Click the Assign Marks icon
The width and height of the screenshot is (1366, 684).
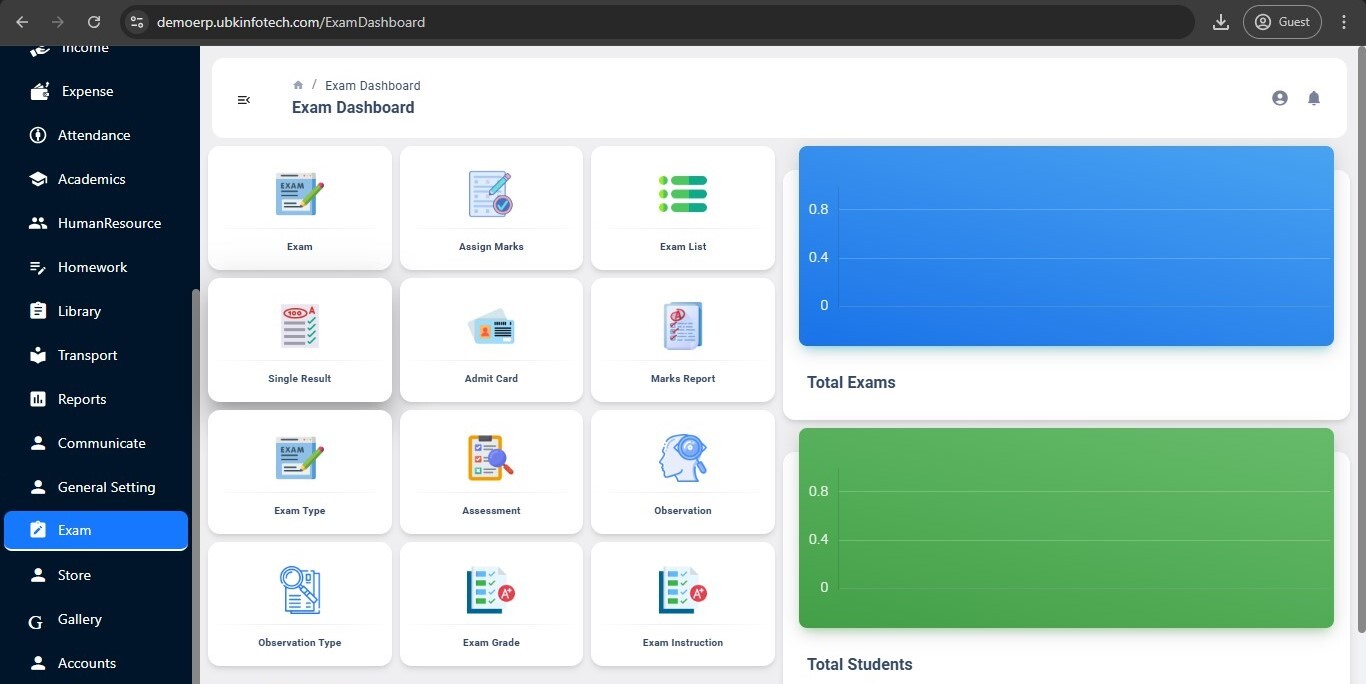pos(491,194)
